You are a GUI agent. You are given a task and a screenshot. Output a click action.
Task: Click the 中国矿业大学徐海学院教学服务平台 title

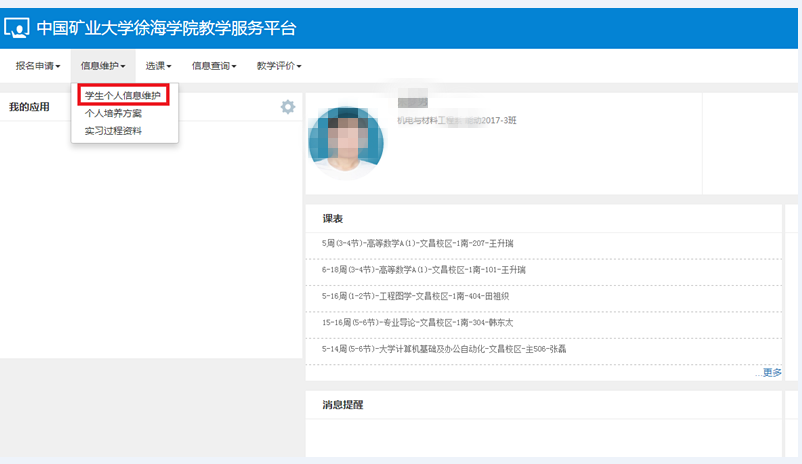click(166, 28)
